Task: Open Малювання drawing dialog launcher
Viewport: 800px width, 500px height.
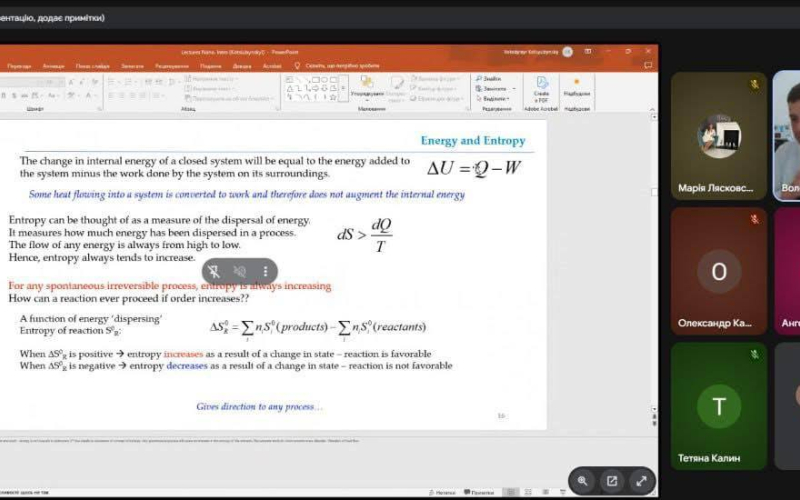Action: click(467, 109)
